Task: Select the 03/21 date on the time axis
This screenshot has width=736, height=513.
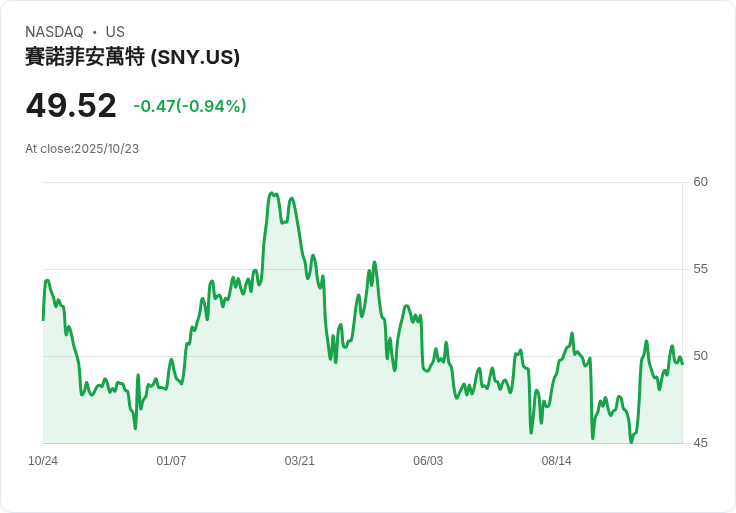Action: coord(300,461)
